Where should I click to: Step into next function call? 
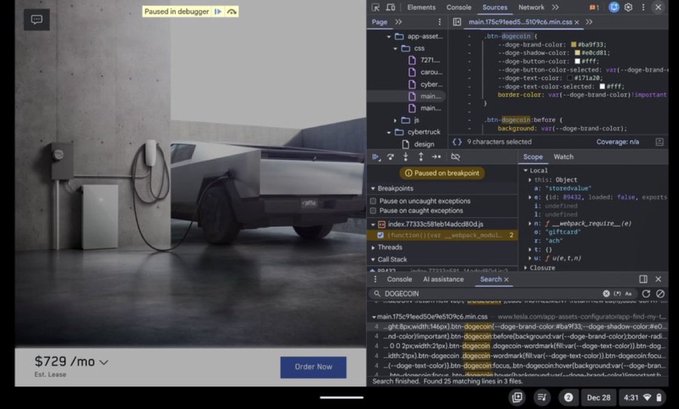(406, 157)
